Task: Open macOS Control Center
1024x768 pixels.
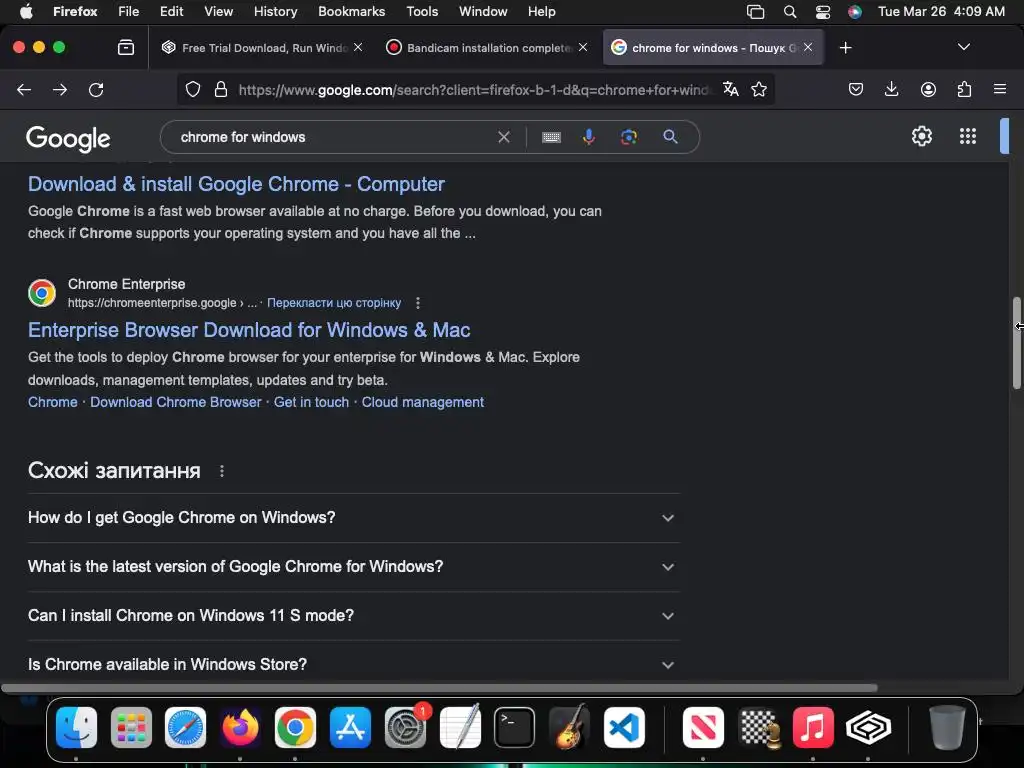Action: point(823,12)
